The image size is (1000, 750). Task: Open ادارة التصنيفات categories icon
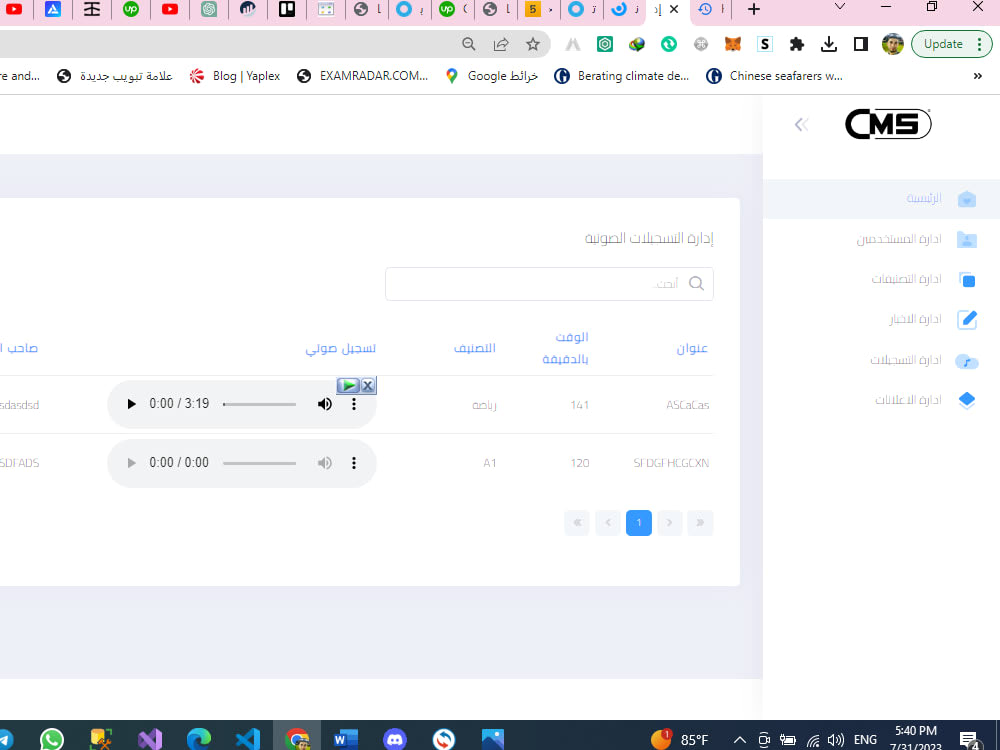pyautogui.click(x=966, y=279)
